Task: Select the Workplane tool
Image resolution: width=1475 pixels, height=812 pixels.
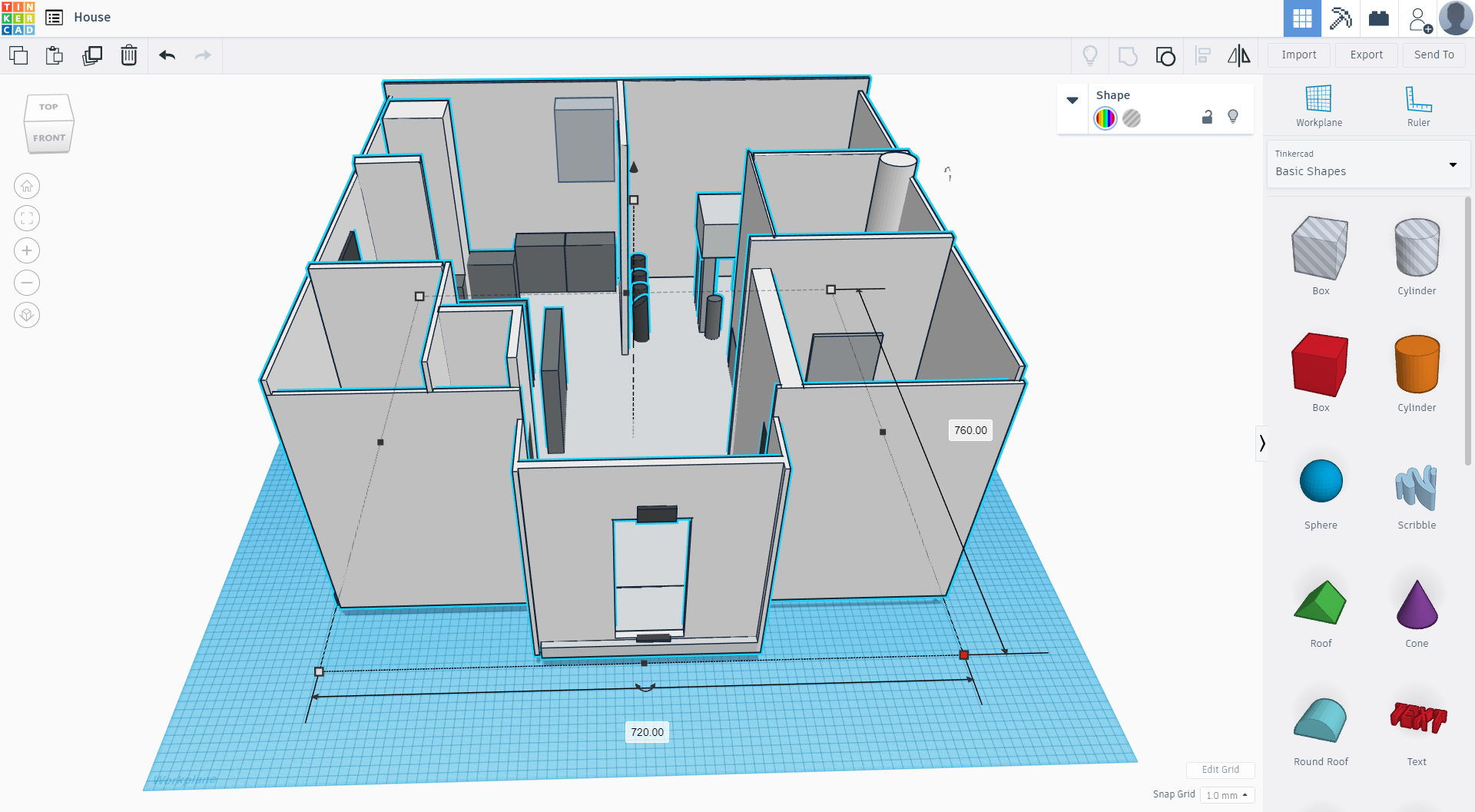Action: [1318, 106]
